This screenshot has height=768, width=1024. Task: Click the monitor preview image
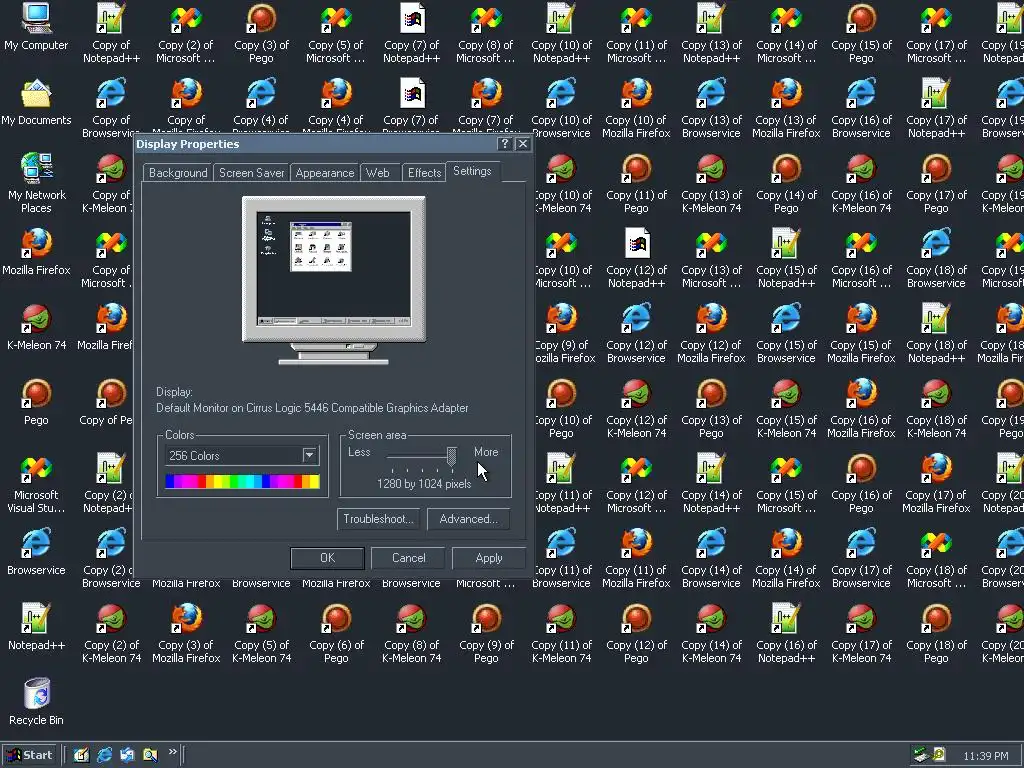[334, 280]
